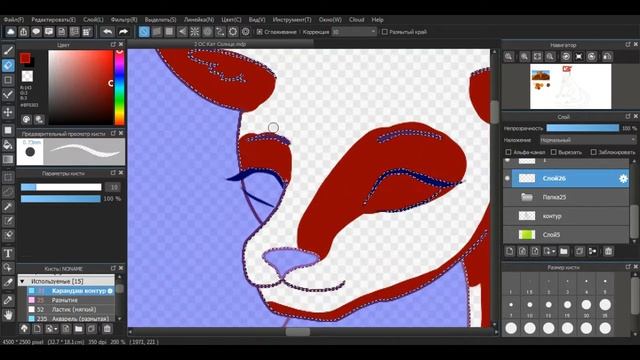Select the контур layer

click(x=567, y=216)
